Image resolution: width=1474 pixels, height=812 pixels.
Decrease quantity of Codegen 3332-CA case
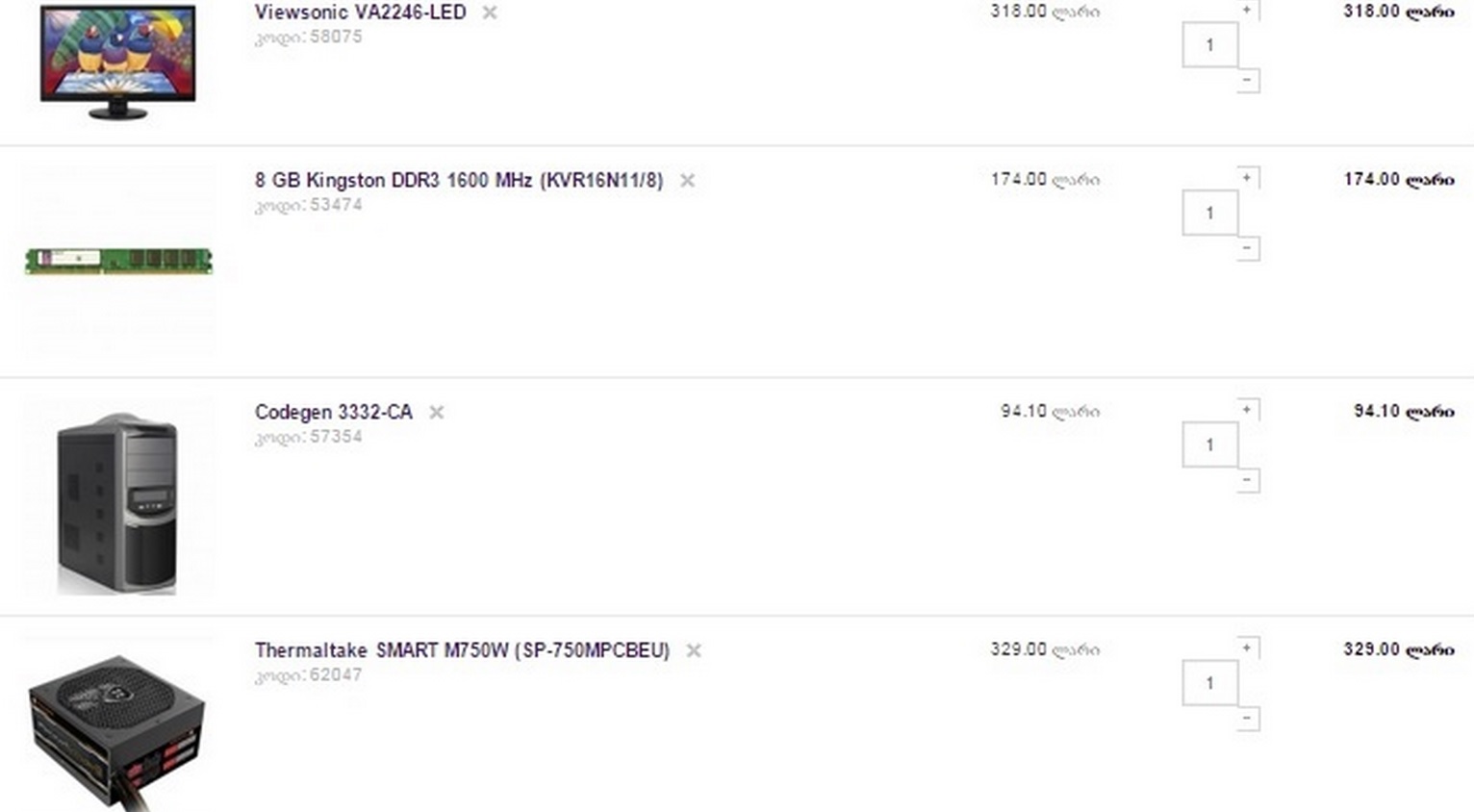point(1247,480)
